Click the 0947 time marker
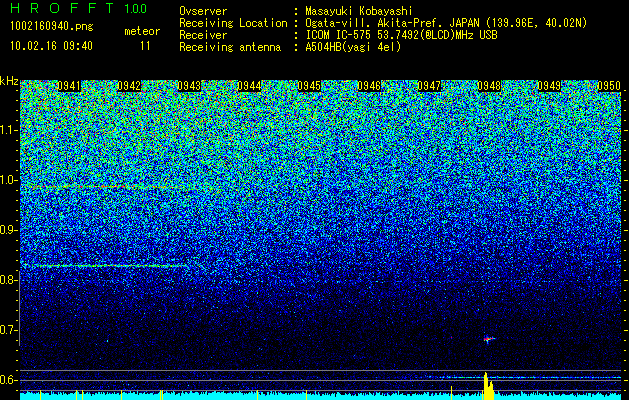Viewport: 629px width, 400px height. click(429, 86)
